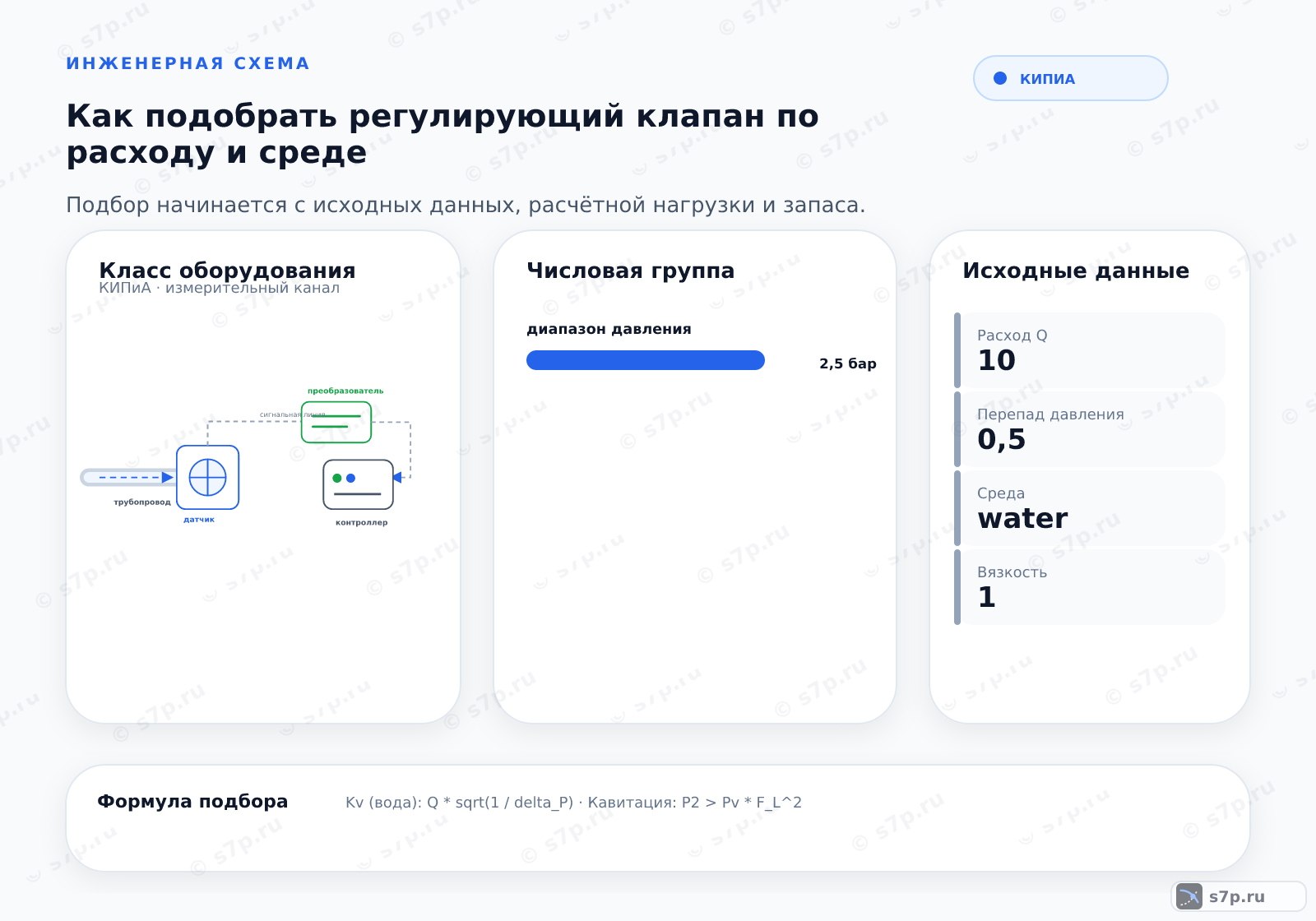Screen dimensions: 1316x921
Task: Click the main title about регулирующий клапан
Action: [x=443, y=134]
